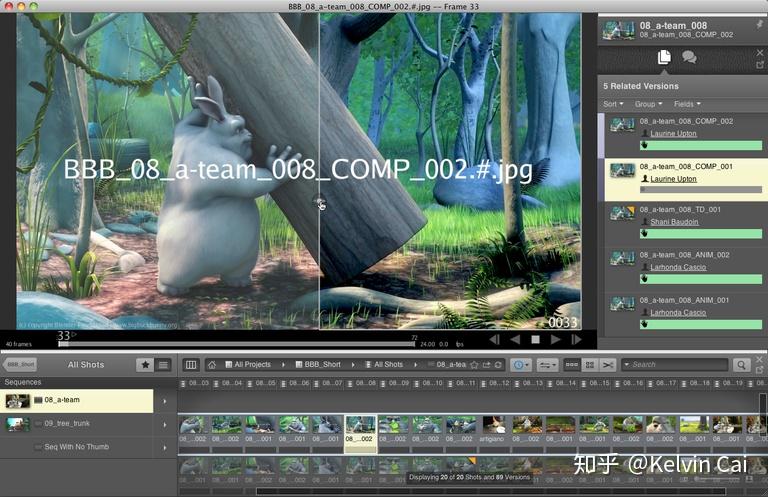The height and width of the screenshot is (497, 768).
Task: Jump to last frame playback button
Action: [576, 339]
